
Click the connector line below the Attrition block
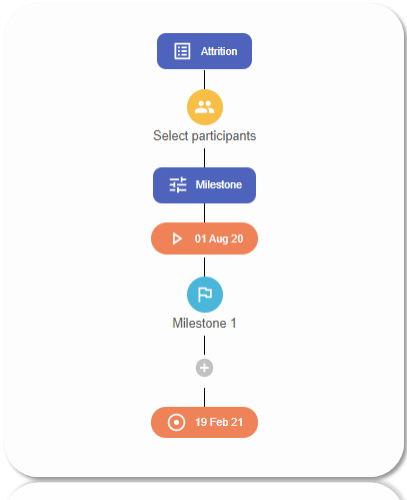click(204, 79)
